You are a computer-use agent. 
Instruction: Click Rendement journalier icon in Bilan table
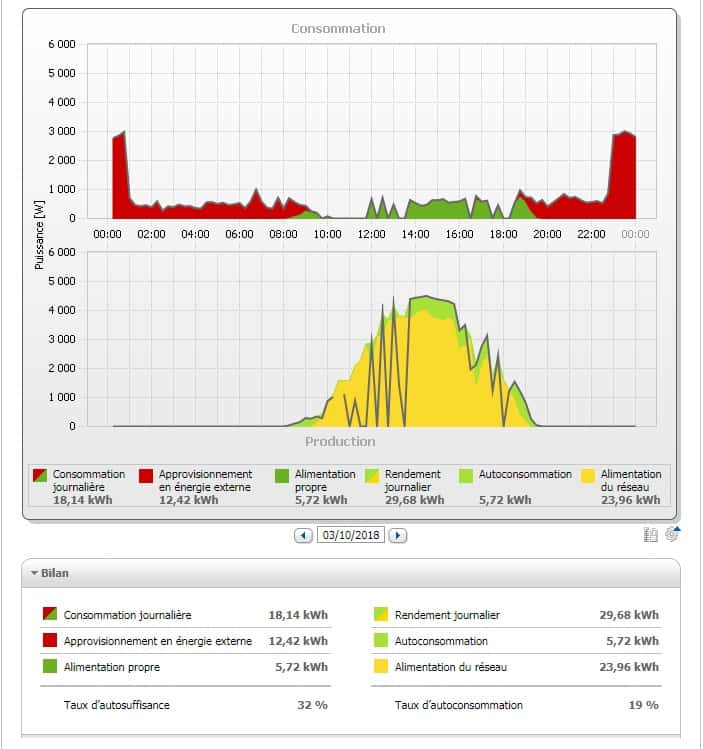[381, 615]
